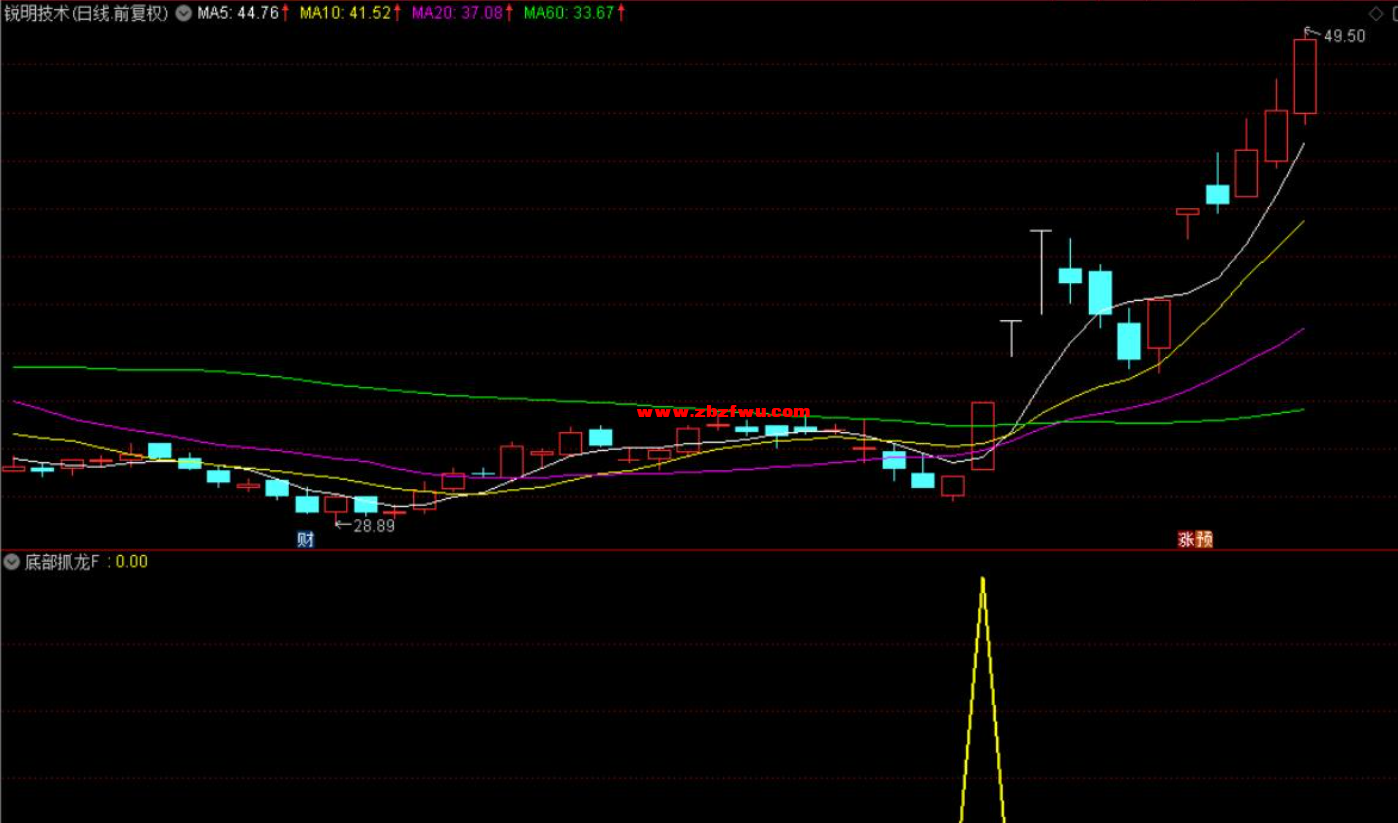
Task: Expand the 底部抓龙F indicator options arrow
Action: [x=12, y=562]
